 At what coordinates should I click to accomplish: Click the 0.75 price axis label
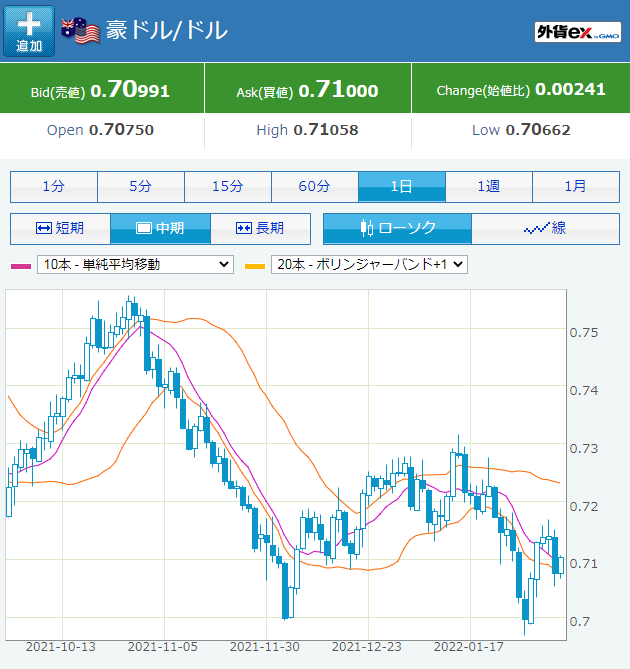pos(584,332)
